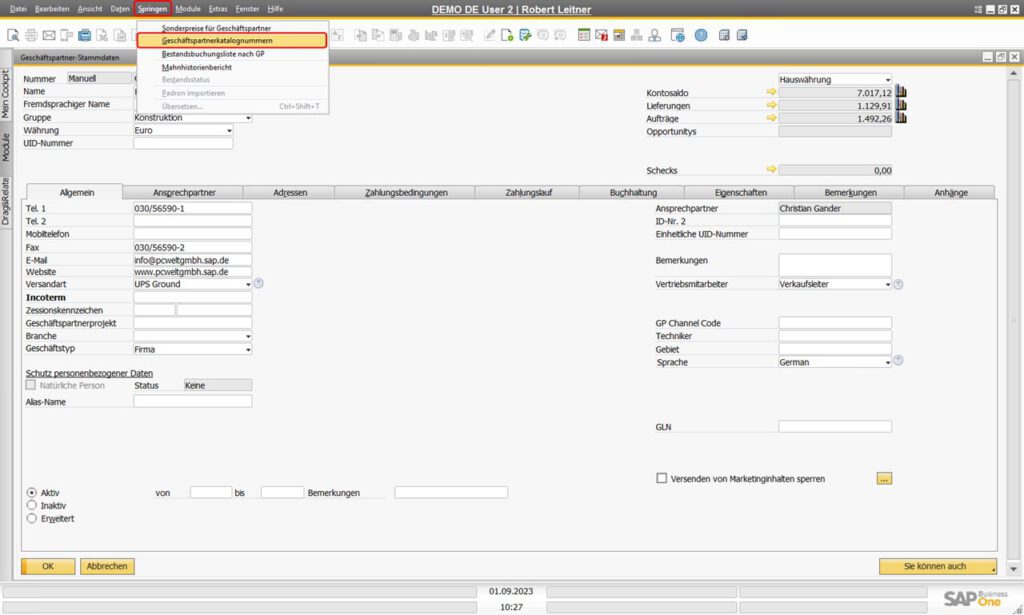Enable Versenden von Marketinginhalten sperren checkbox
This screenshot has height=615, width=1024.
(661, 478)
